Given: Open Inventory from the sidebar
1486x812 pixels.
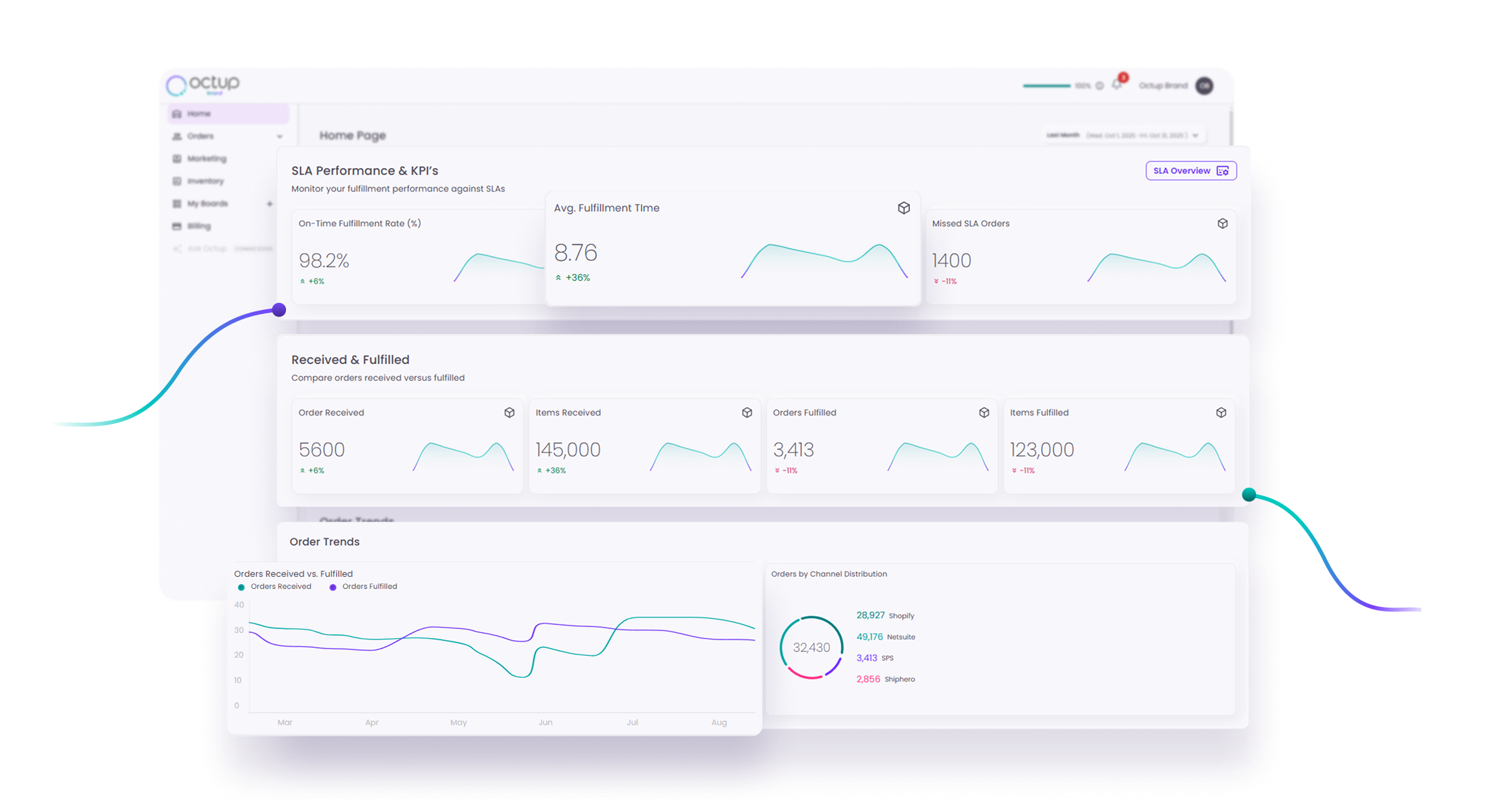Looking at the screenshot, I should point(205,181).
